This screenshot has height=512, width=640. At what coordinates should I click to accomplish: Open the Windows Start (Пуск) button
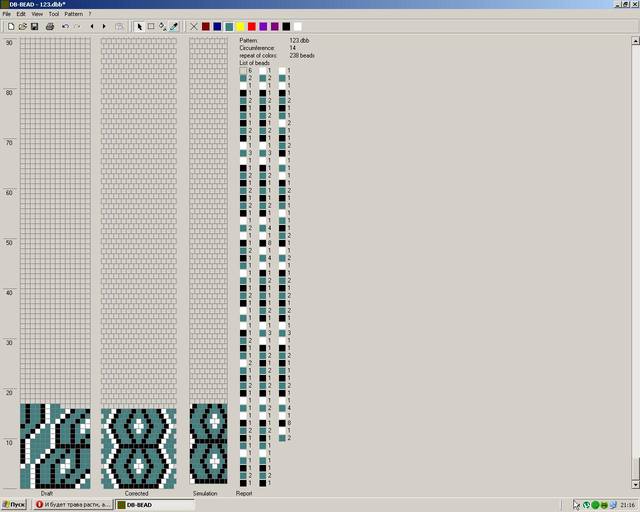(x=14, y=505)
